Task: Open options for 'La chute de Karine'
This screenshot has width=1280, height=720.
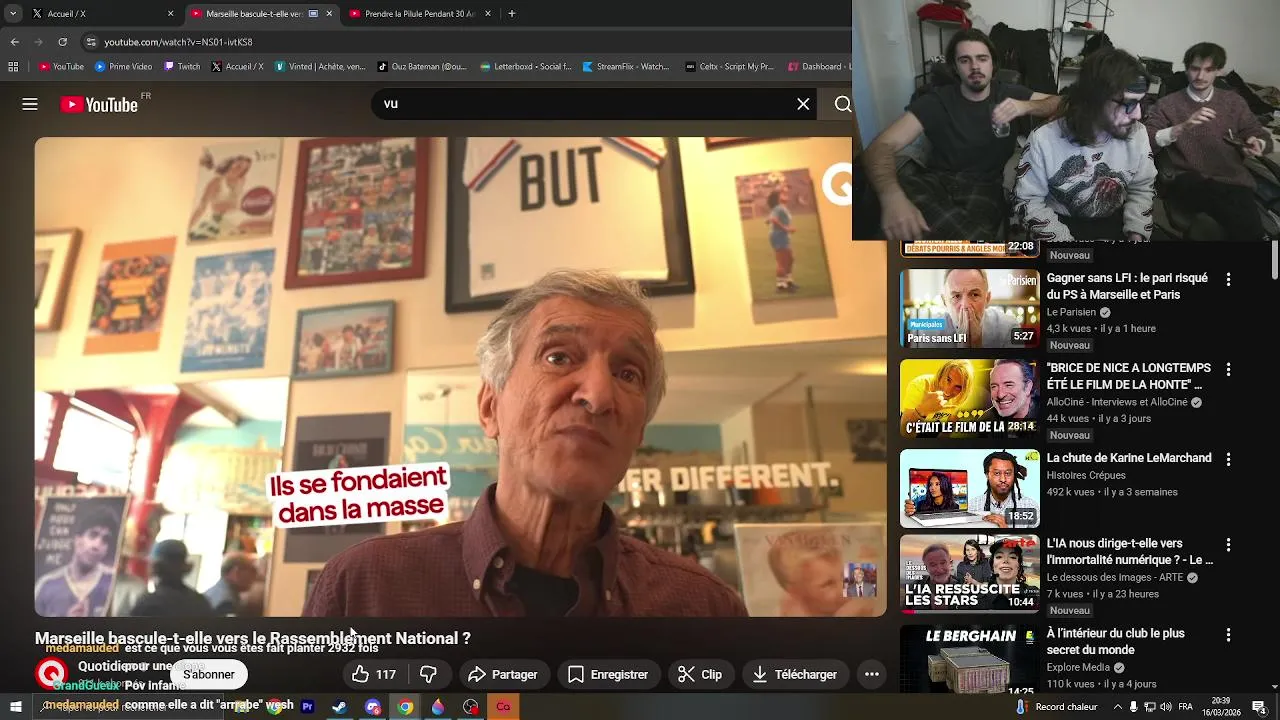Action: [1228, 459]
